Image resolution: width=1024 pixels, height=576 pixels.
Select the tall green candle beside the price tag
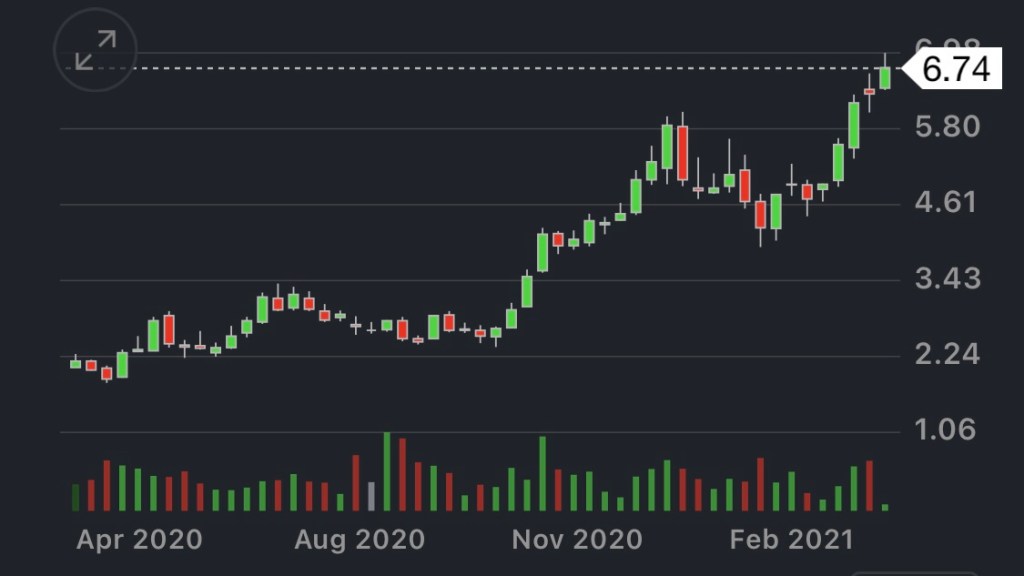coord(854,125)
